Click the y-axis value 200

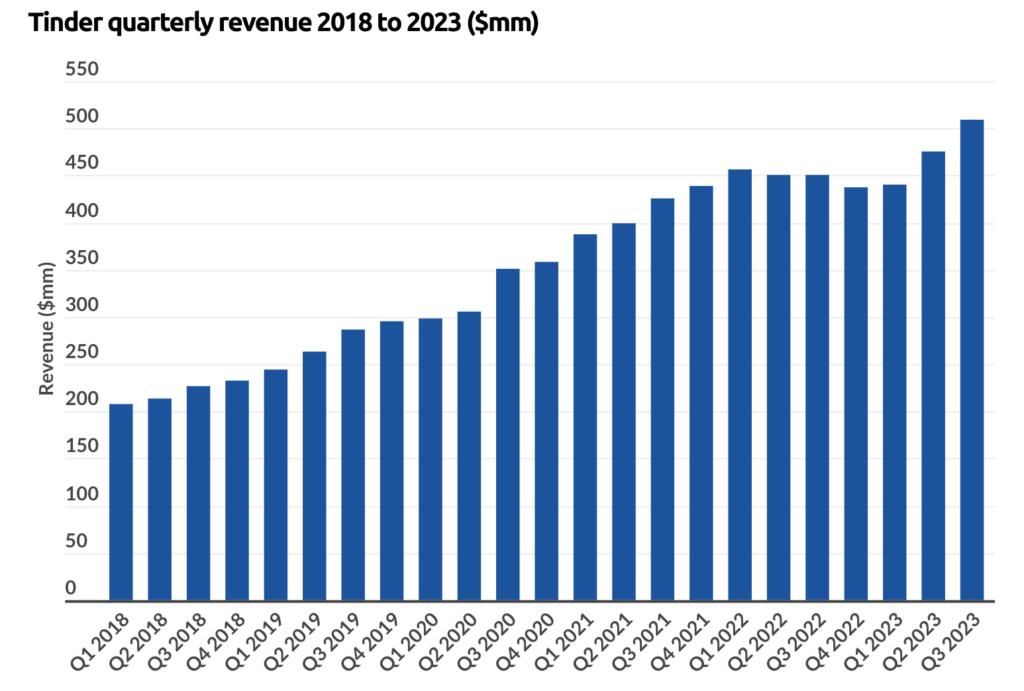[x=82, y=399]
